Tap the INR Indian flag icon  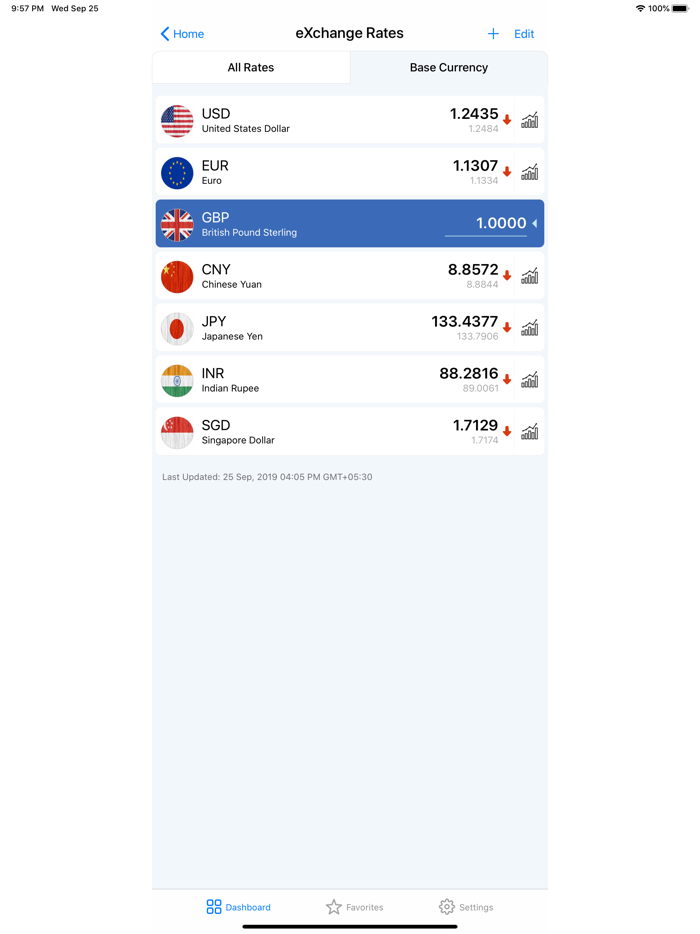point(177,380)
